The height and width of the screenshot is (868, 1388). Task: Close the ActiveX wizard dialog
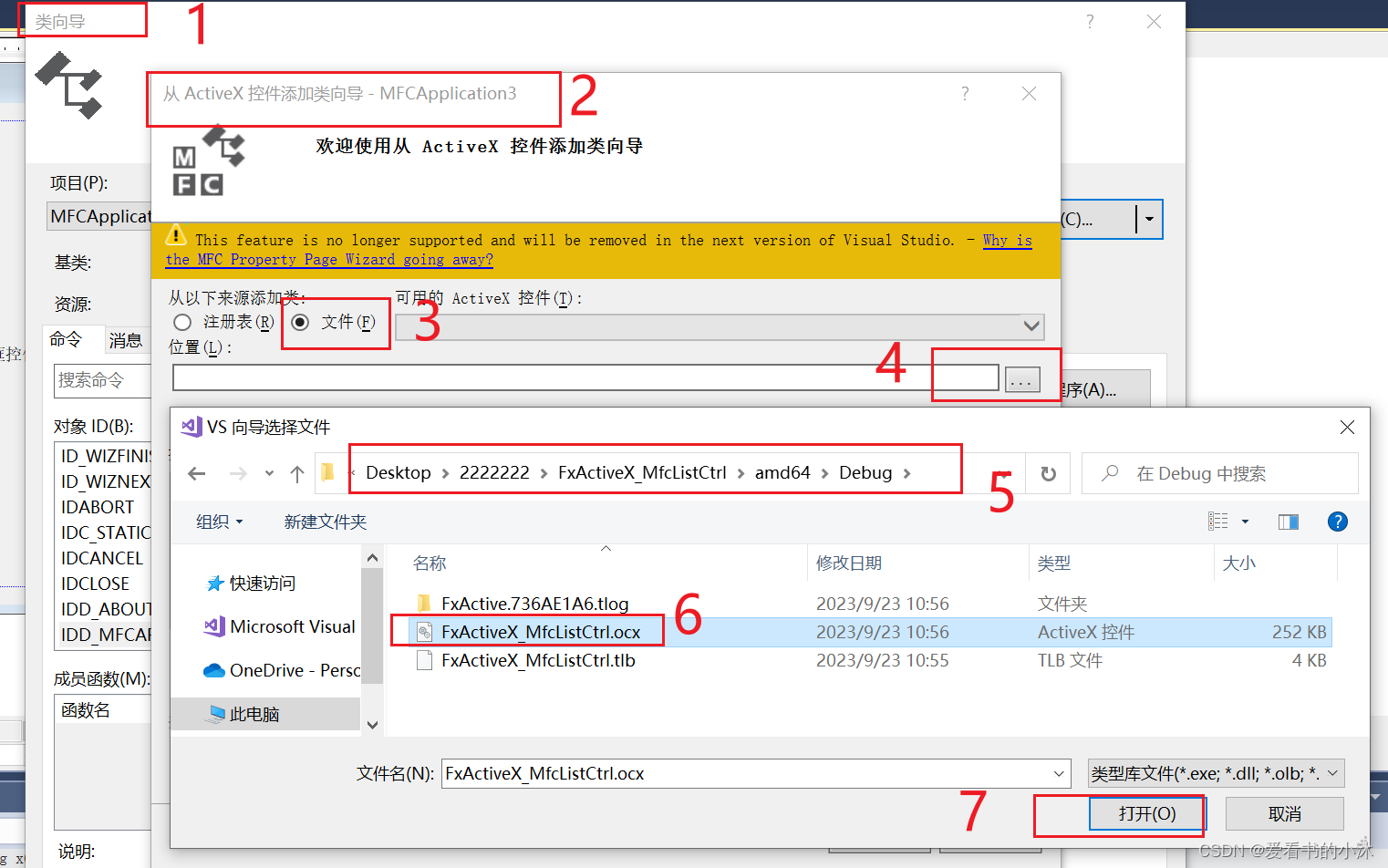[1029, 93]
